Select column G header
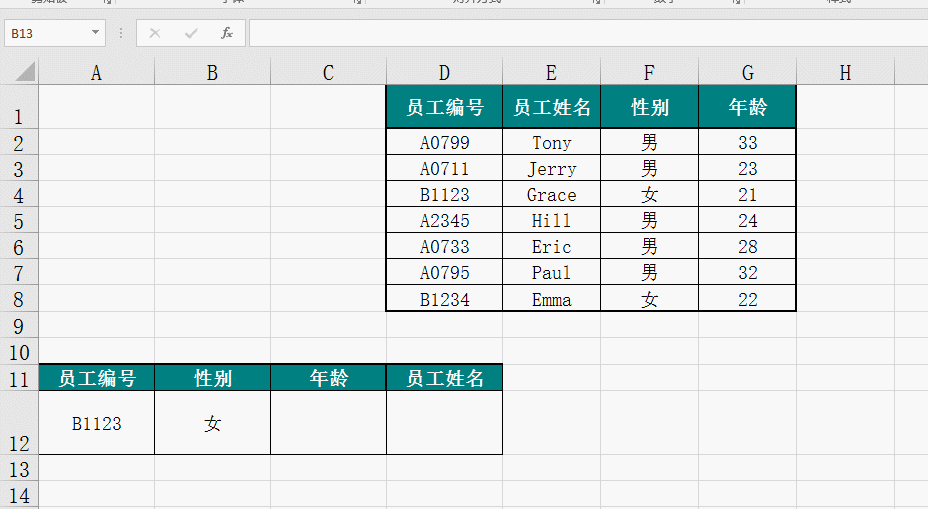928x509 pixels. click(x=747, y=72)
